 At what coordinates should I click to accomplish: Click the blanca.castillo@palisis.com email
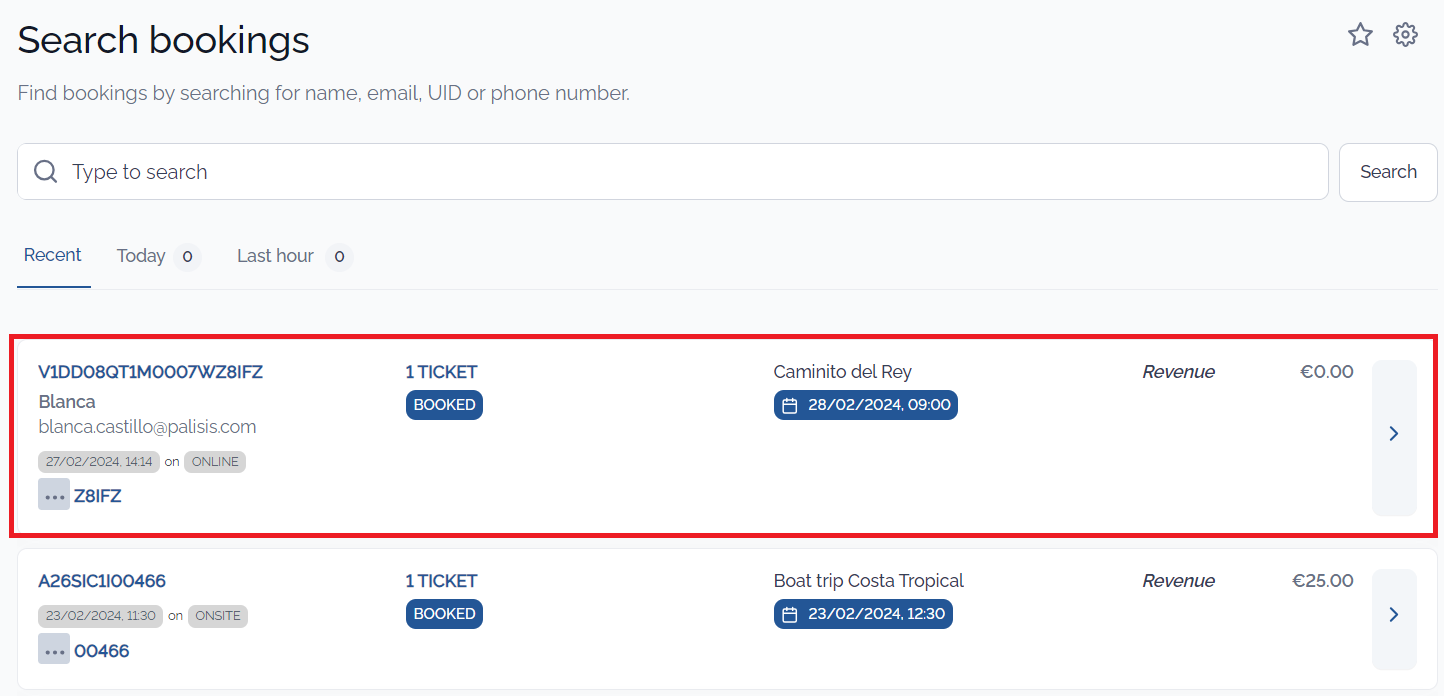pos(147,427)
